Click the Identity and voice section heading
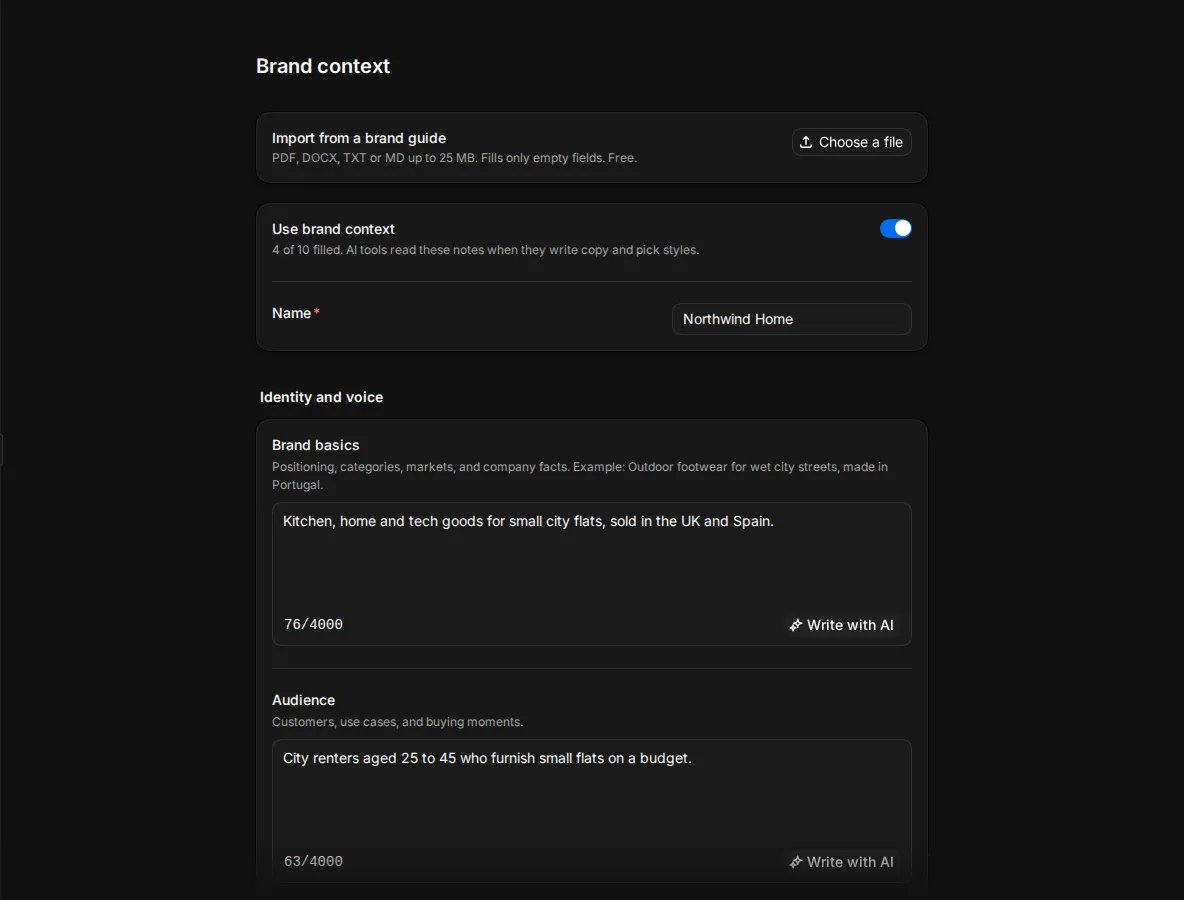The image size is (1184, 900). (321, 397)
